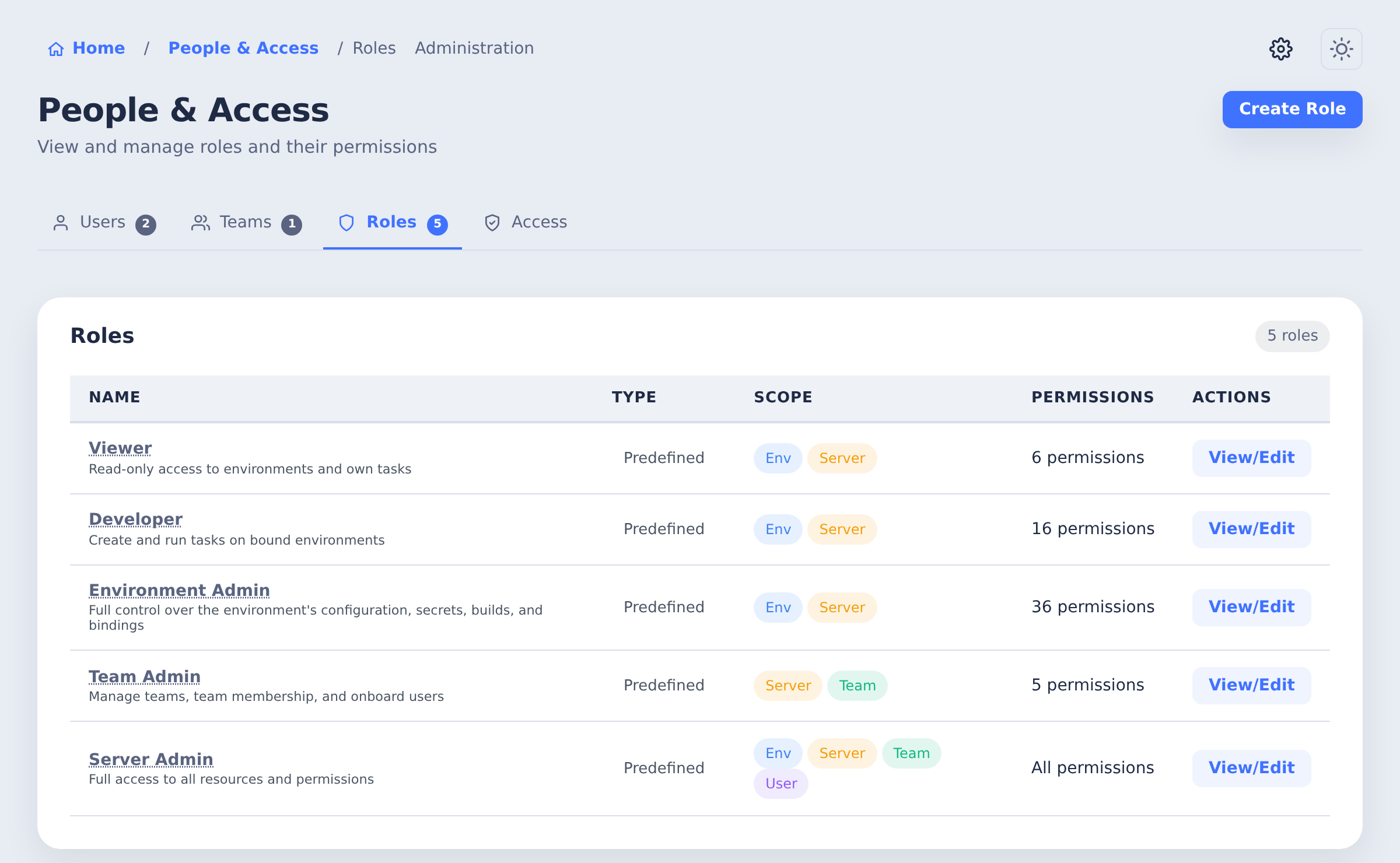Click the Users count badge 2
The image size is (1400, 863).
coord(146,224)
